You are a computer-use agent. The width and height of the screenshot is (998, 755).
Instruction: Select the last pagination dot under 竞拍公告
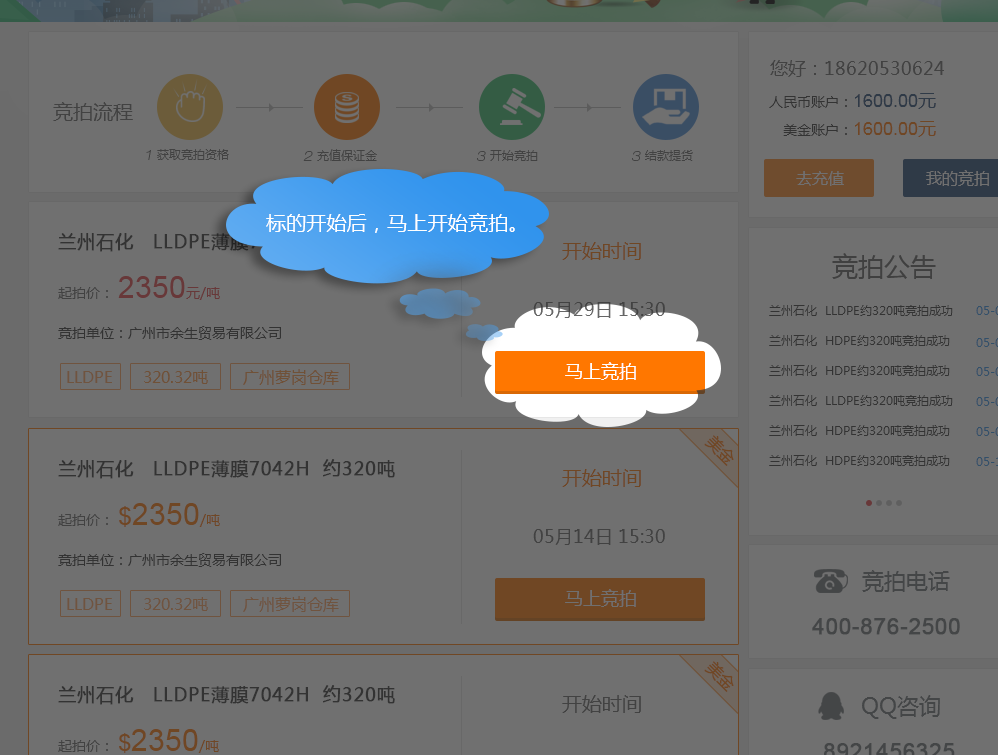[899, 503]
